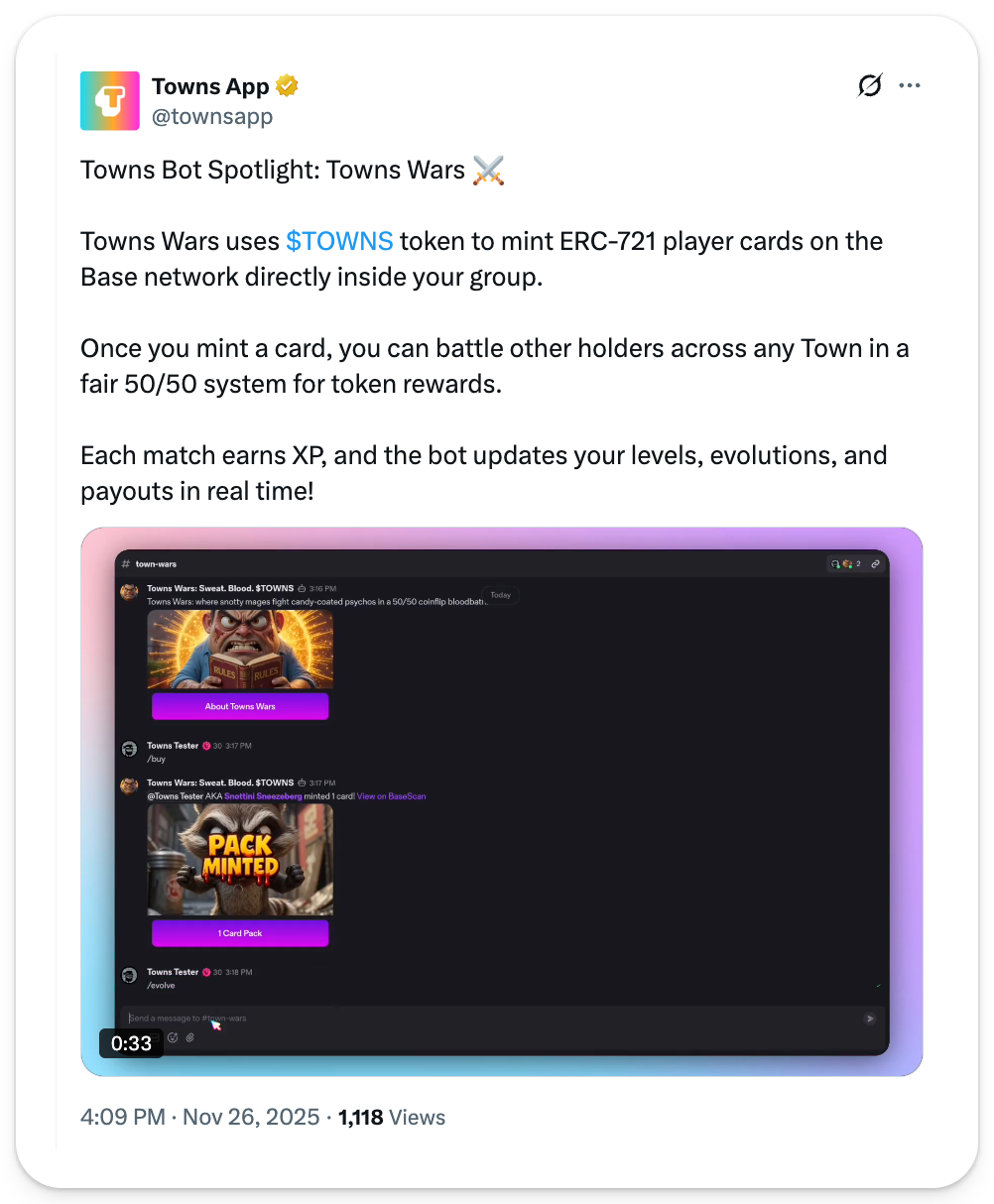Click the emoji picker icon below message box
994x1204 pixels.
173,1037
